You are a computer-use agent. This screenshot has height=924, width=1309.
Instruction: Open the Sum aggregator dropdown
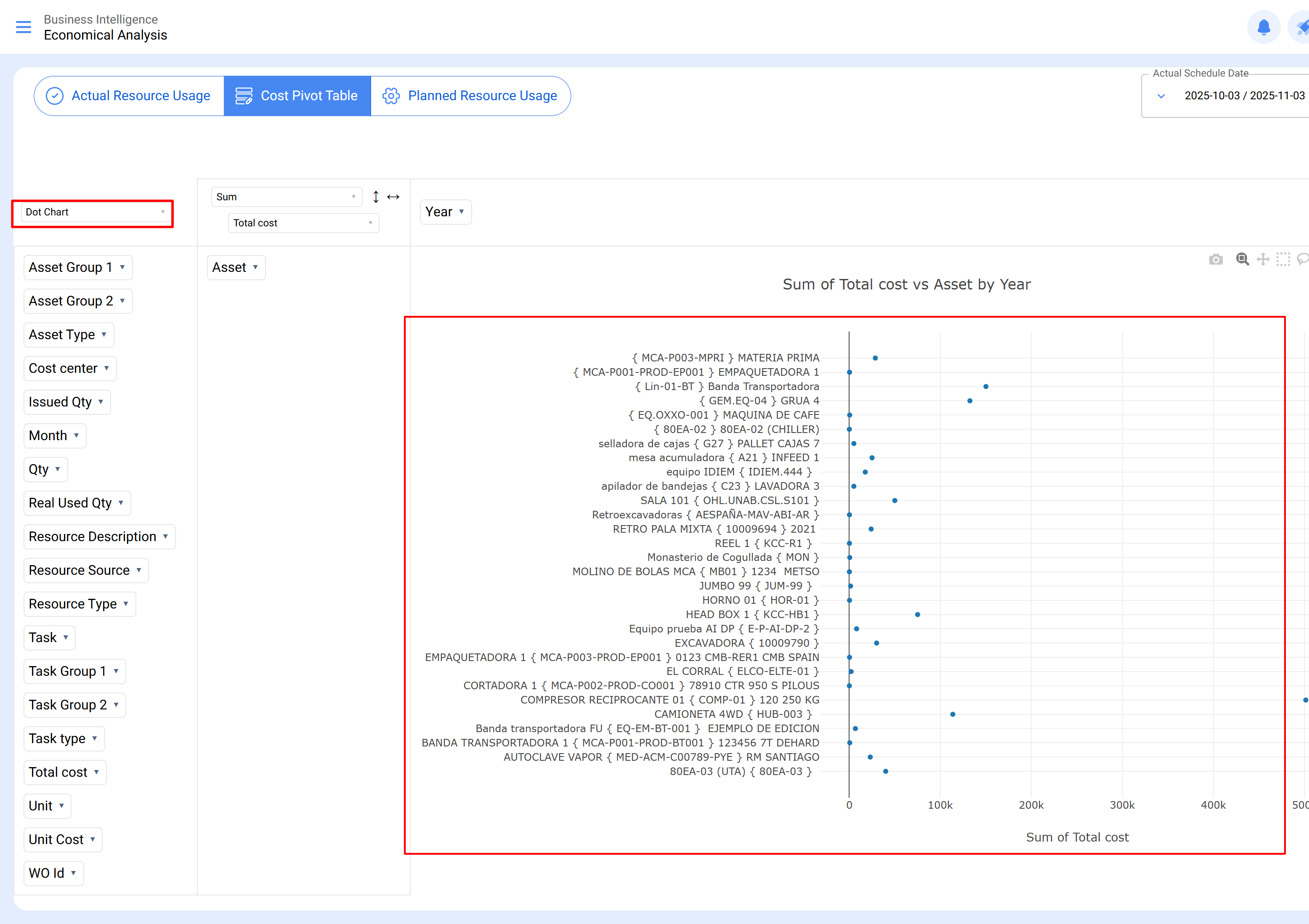tap(286, 197)
